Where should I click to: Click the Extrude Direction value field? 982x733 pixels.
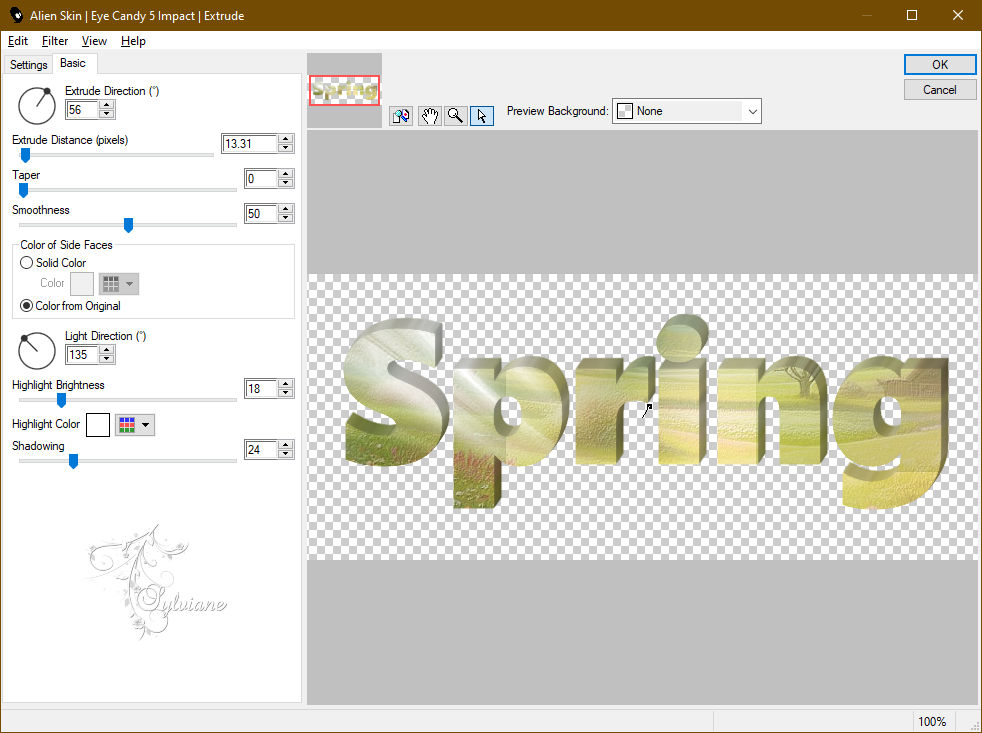pos(82,110)
